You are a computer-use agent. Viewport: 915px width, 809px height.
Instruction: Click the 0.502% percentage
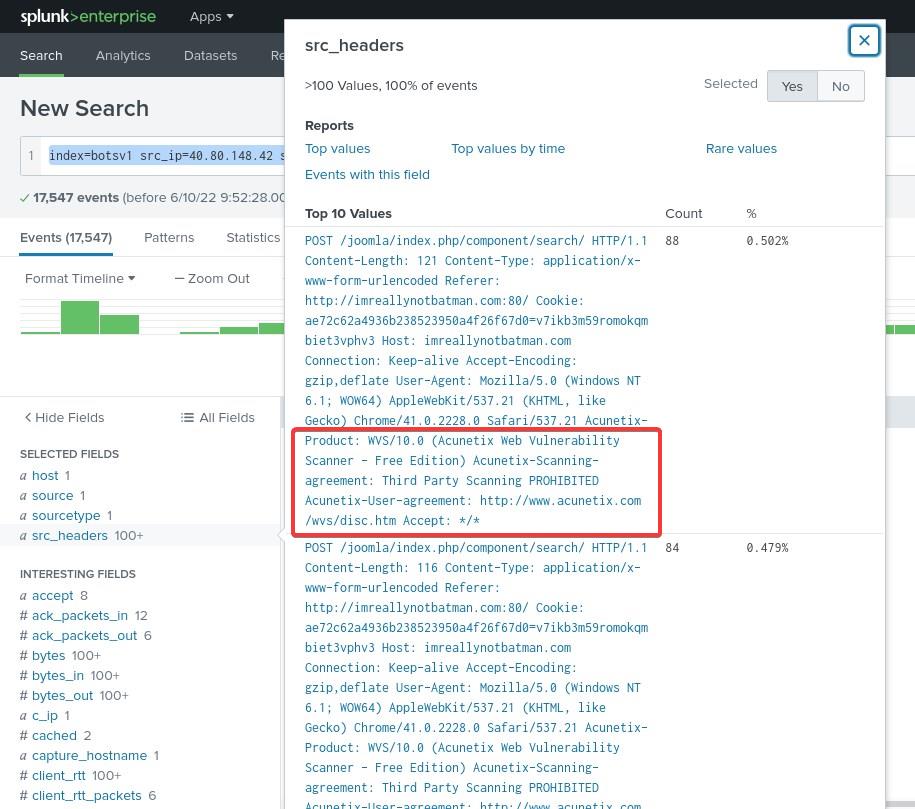[x=767, y=240]
